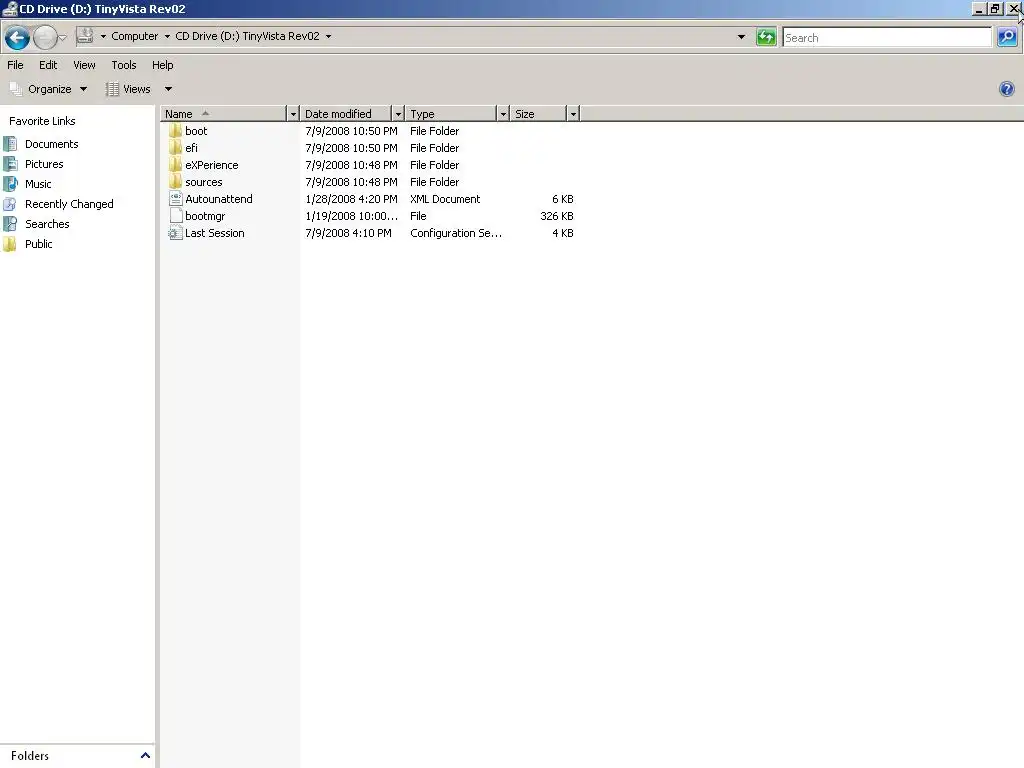
Task: Click the Recently Changed icon
Action: pyautogui.click(x=10, y=204)
